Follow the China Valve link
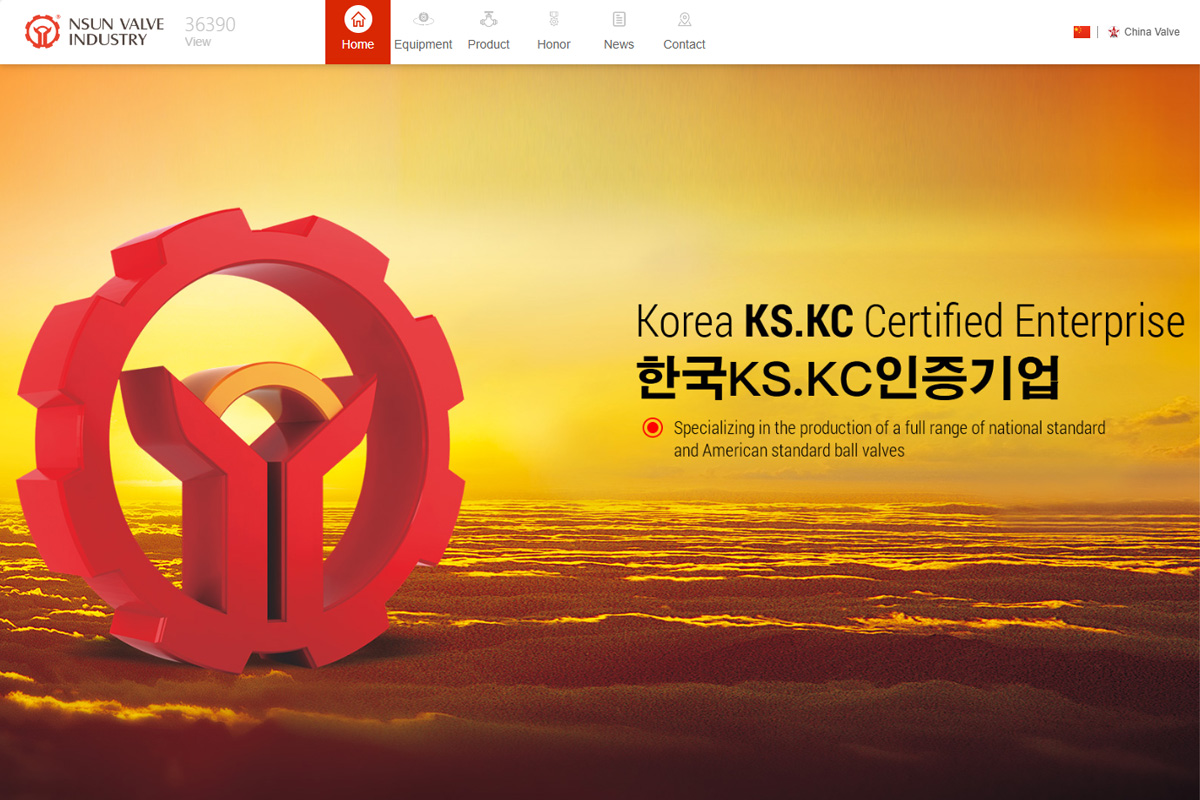This screenshot has height=800, width=1200. 1152,32
